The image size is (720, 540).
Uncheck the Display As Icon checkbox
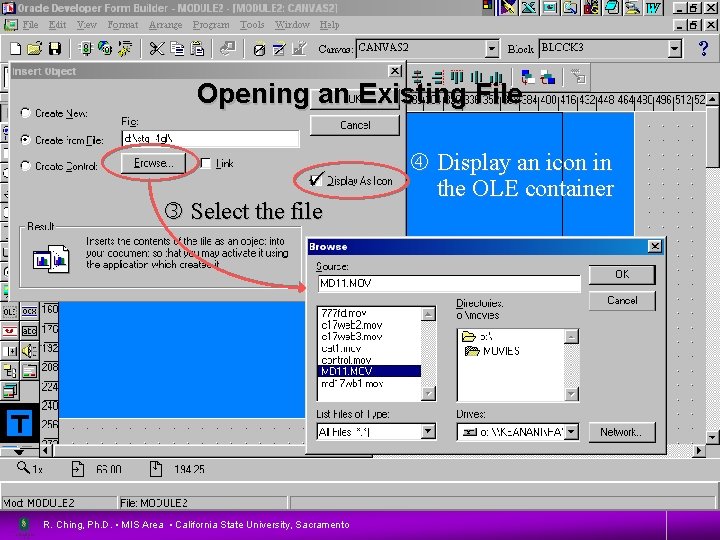click(315, 180)
